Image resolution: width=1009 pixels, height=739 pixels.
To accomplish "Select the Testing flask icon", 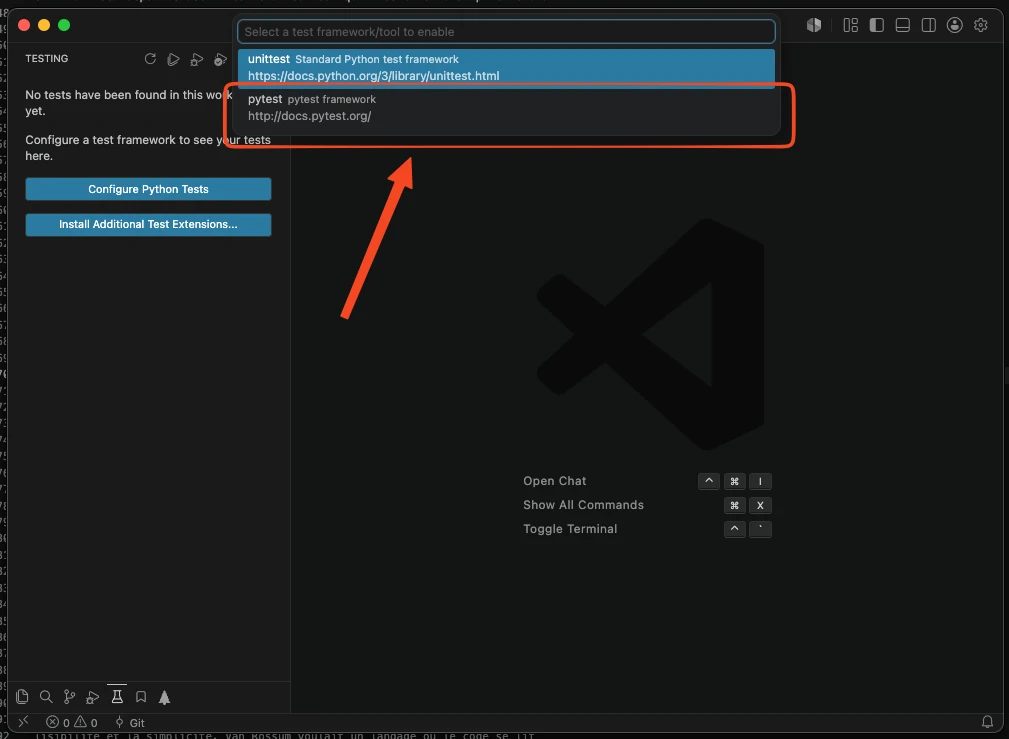I will click(x=117, y=696).
